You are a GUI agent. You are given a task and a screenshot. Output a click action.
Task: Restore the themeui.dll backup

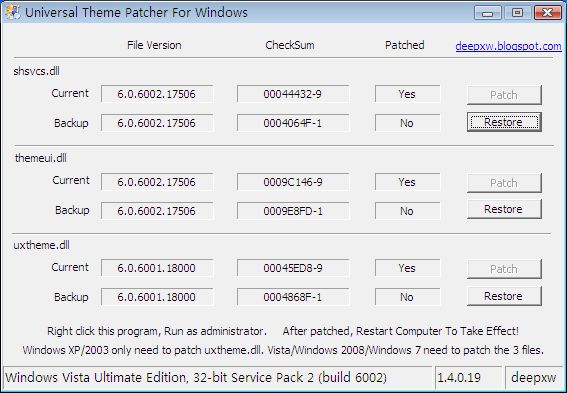pyautogui.click(x=504, y=209)
